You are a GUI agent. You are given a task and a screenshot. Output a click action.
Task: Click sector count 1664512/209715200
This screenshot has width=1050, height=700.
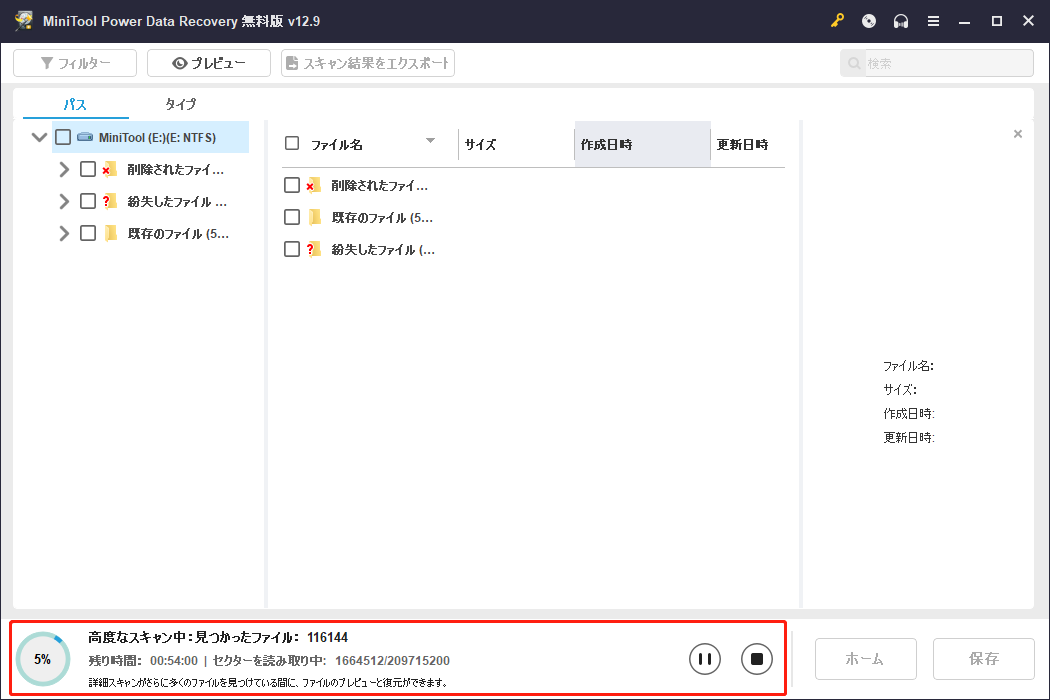392,661
